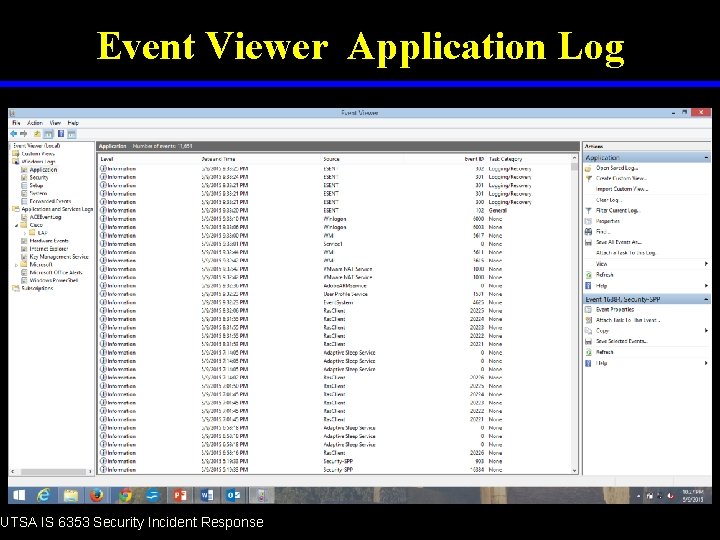Click the Back arrow in the toolbar
720x540 pixels.
coord(14,134)
